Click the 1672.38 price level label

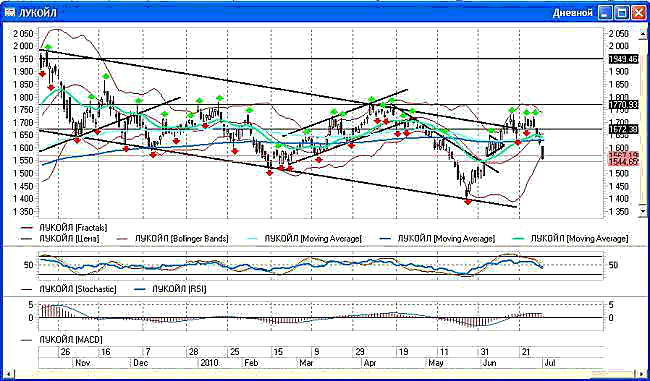[x=623, y=129]
